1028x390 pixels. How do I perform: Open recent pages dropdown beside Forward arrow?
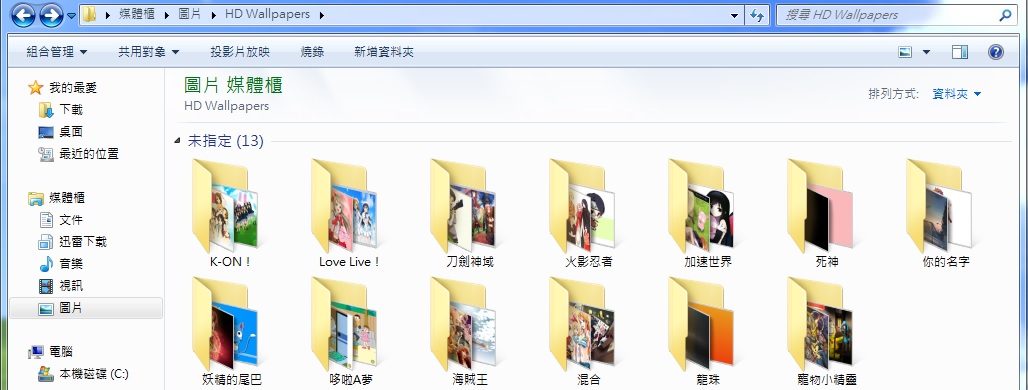pyautogui.click(x=71, y=15)
